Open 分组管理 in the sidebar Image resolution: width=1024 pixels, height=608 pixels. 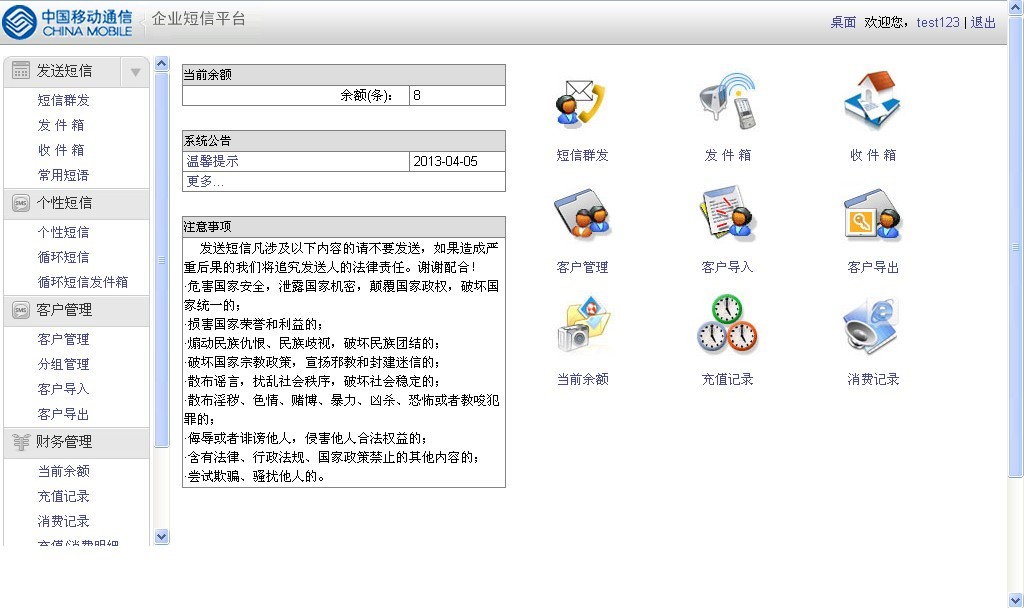point(63,364)
